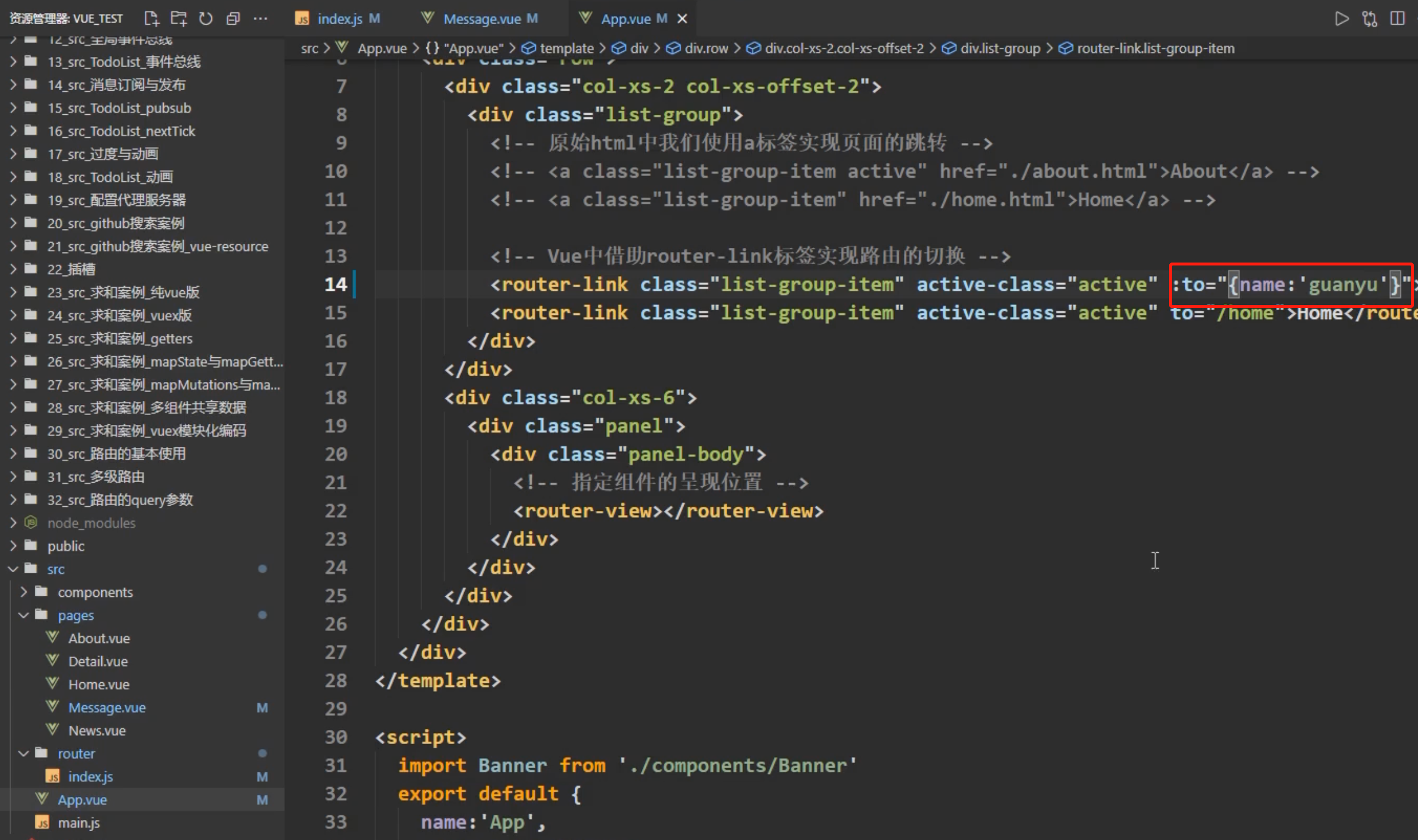Click router-view tag on line 22
The width and height of the screenshot is (1418, 840).
click(x=588, y=510)
